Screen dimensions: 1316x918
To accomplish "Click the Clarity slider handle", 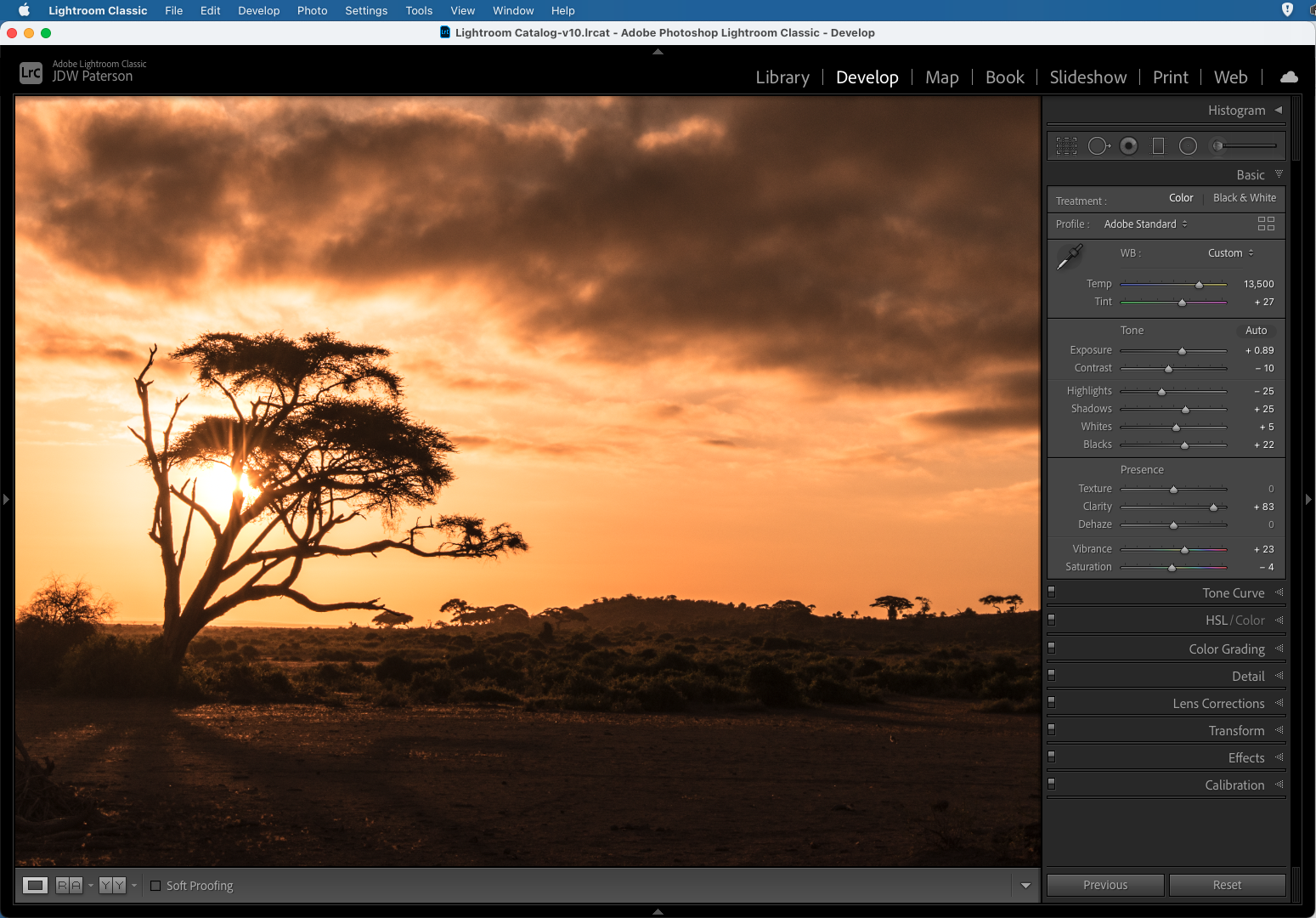I will 1213,507.
